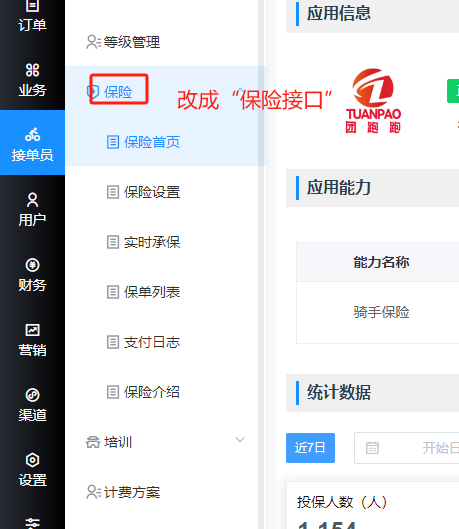Click the 能力名称 column header

click(x=381, y=262)
